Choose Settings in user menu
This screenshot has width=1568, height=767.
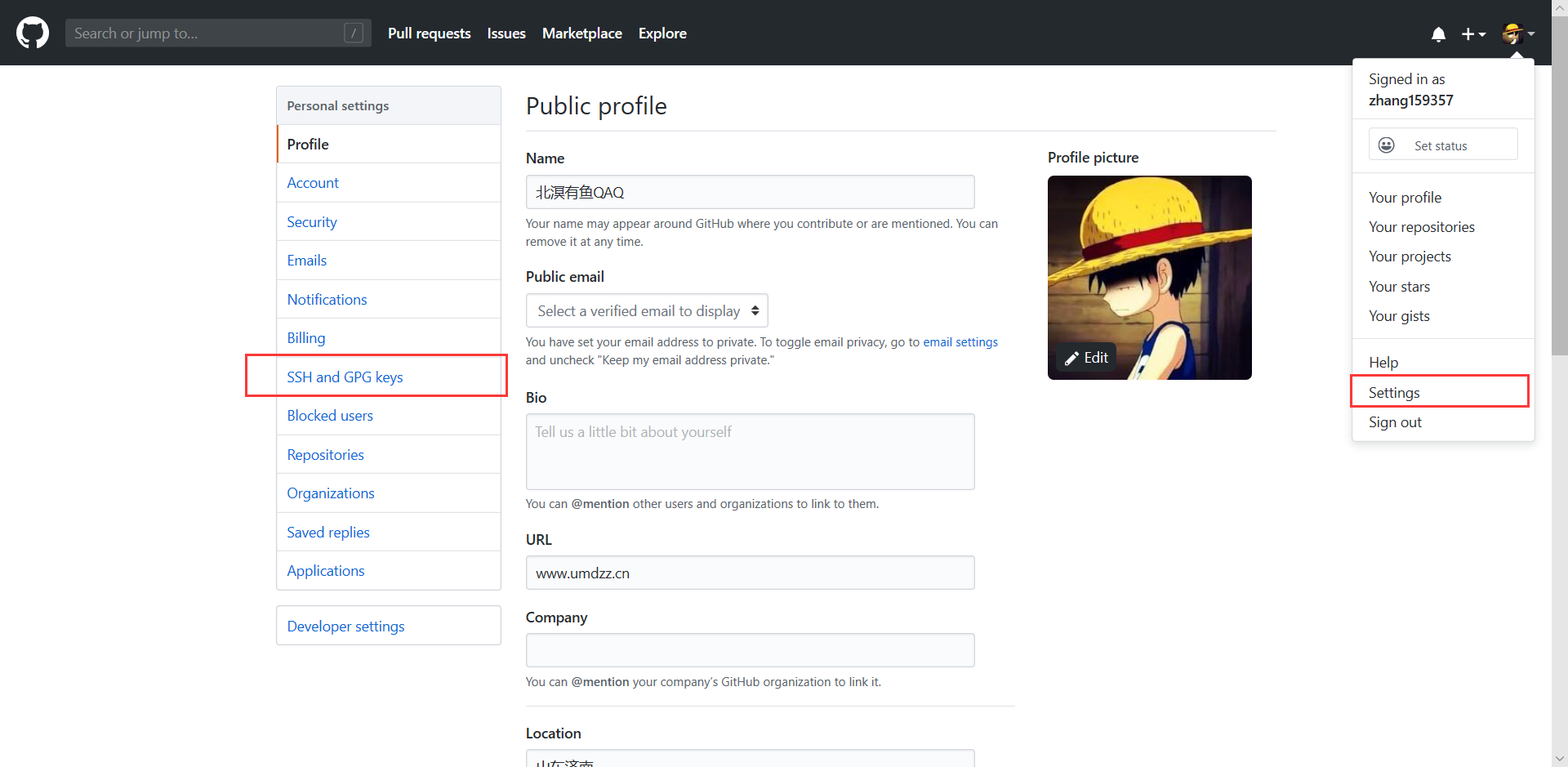tap(1443, 393)
